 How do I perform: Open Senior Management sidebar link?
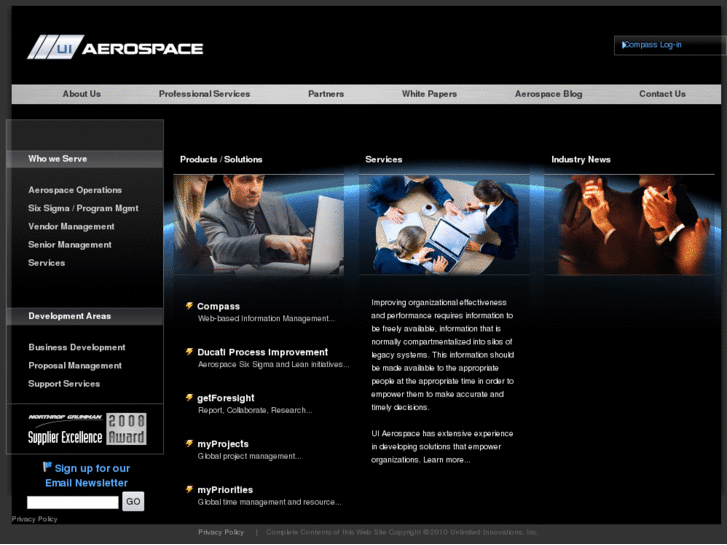pyautogui.click(x=70, y=244)
